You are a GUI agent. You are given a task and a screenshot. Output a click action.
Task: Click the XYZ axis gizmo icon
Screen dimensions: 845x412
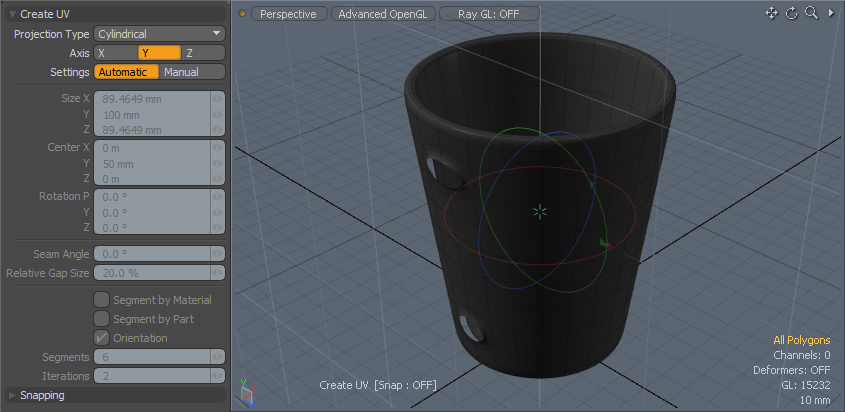246,394
